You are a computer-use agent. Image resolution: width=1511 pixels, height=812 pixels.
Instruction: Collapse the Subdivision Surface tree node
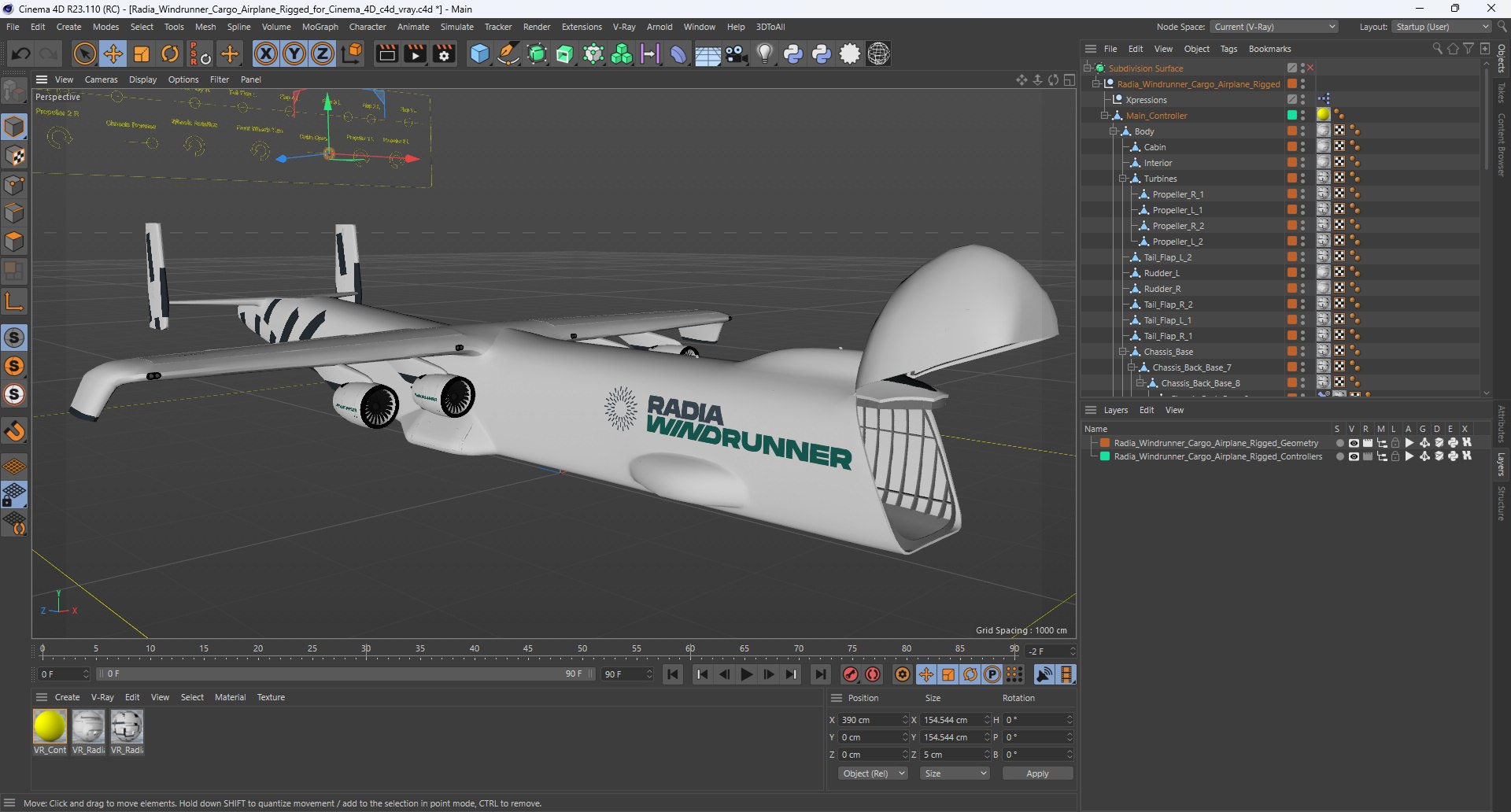click(x=1087, y=68)
